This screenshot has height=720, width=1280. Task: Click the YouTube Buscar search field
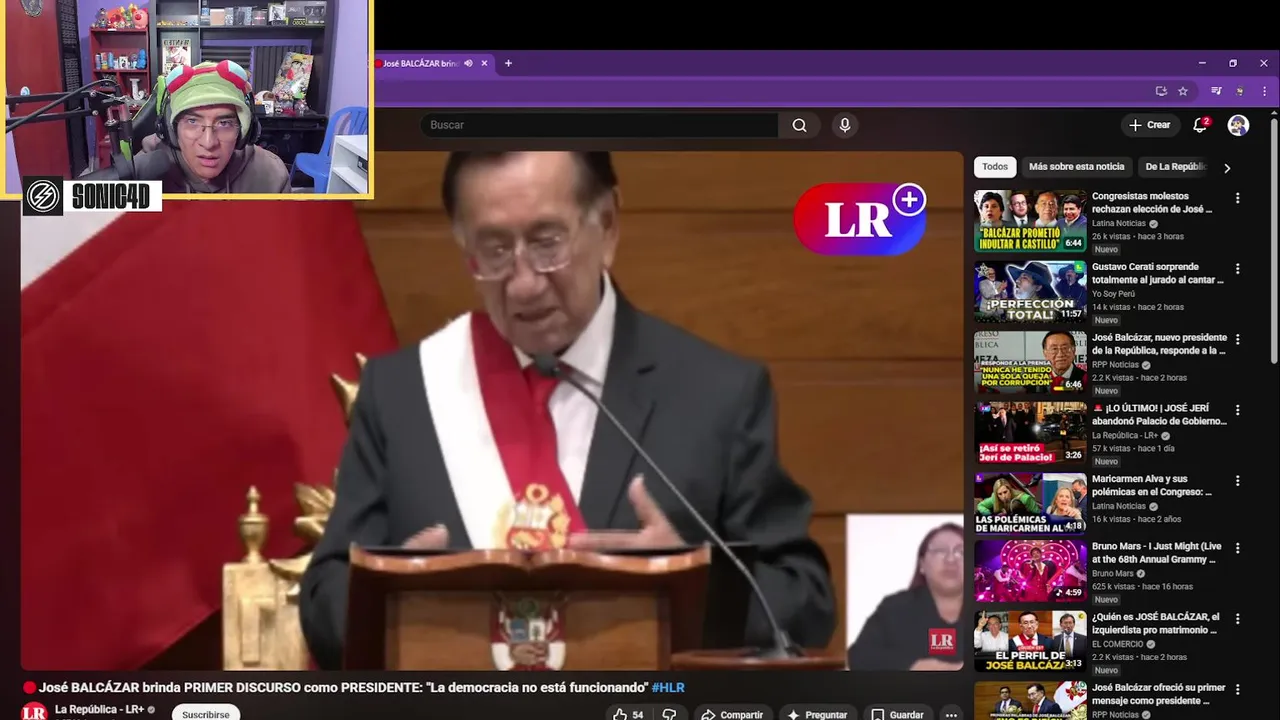[598, 125]
